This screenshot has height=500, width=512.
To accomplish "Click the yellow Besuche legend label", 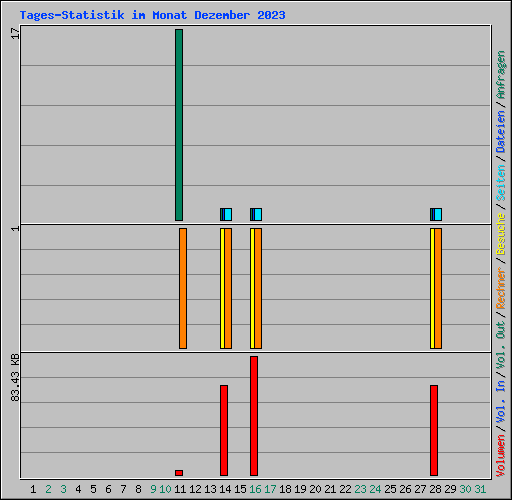I will pyautogui.click(x=501, y=234).
